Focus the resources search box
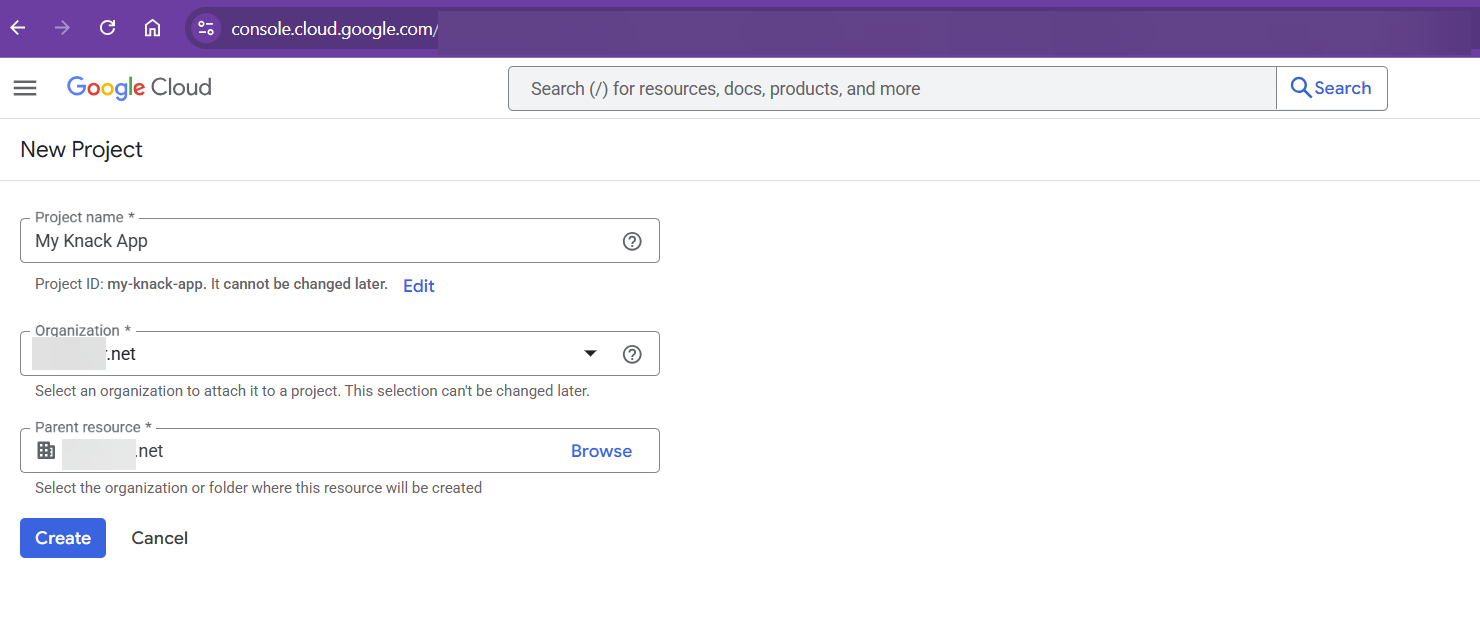 [892, 88]
